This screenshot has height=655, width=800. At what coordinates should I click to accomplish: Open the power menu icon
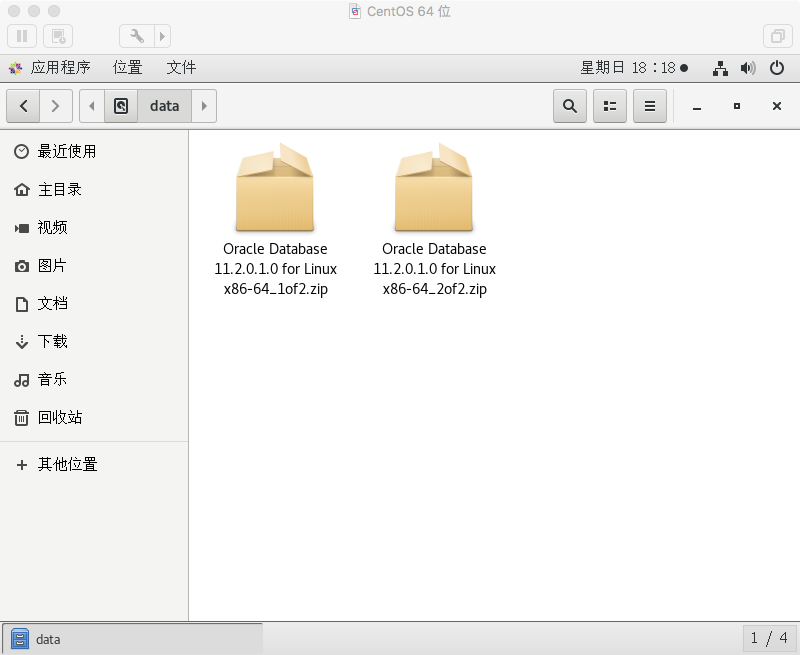coord(777,68)
